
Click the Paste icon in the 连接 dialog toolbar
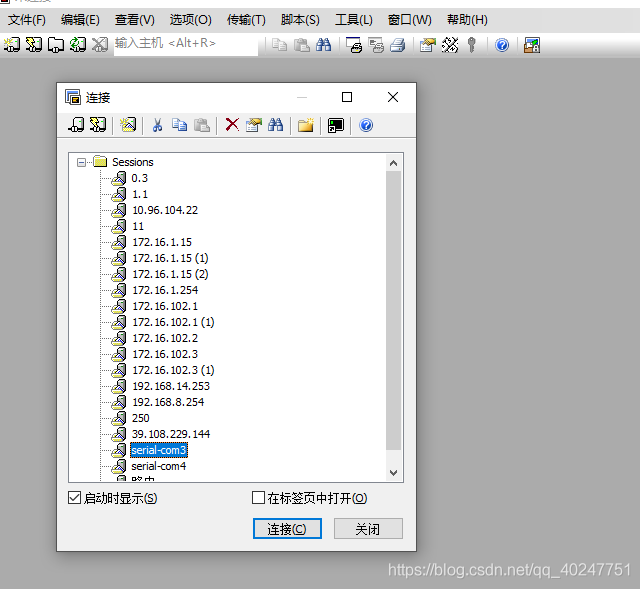click(x=202, y=125)
